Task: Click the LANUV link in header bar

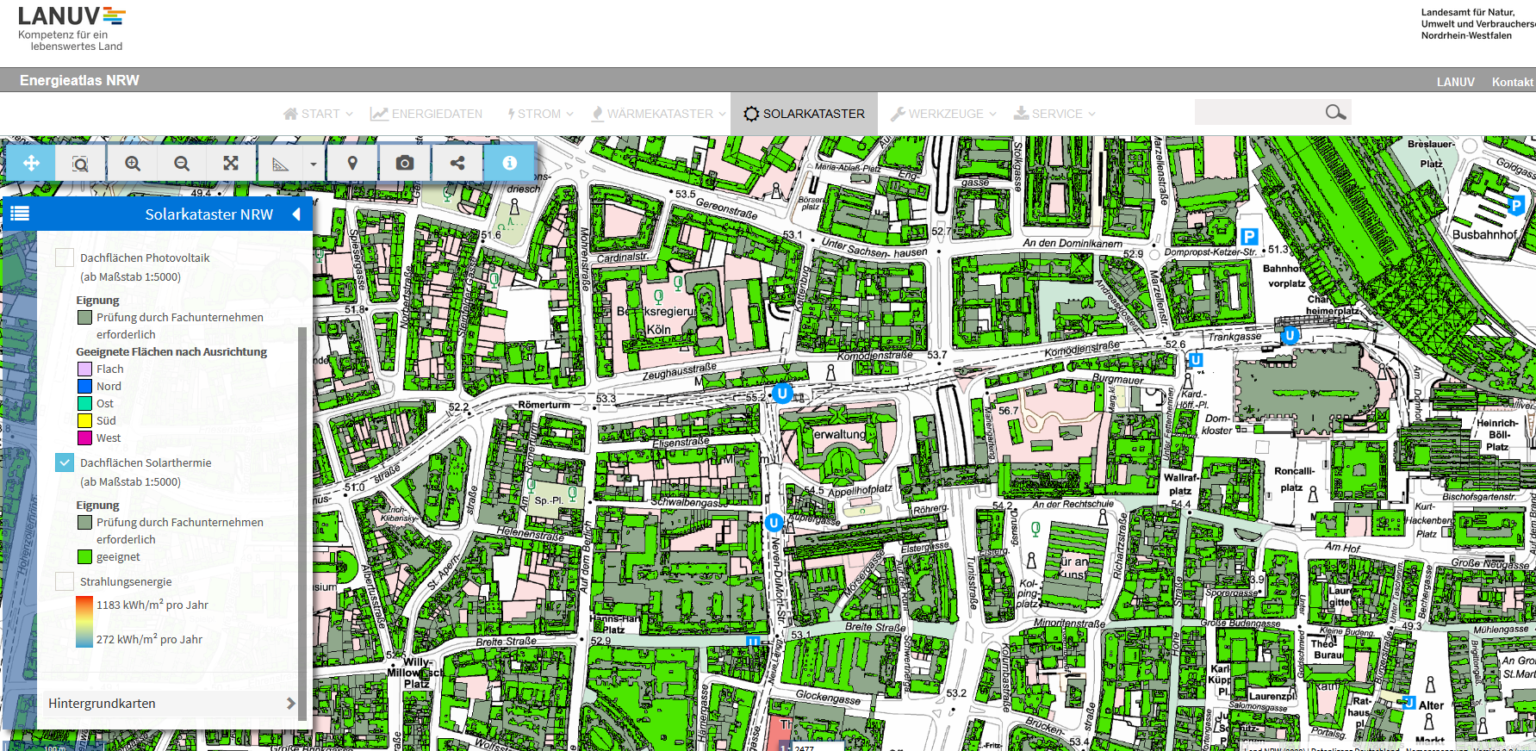Action: (1455, 82)
